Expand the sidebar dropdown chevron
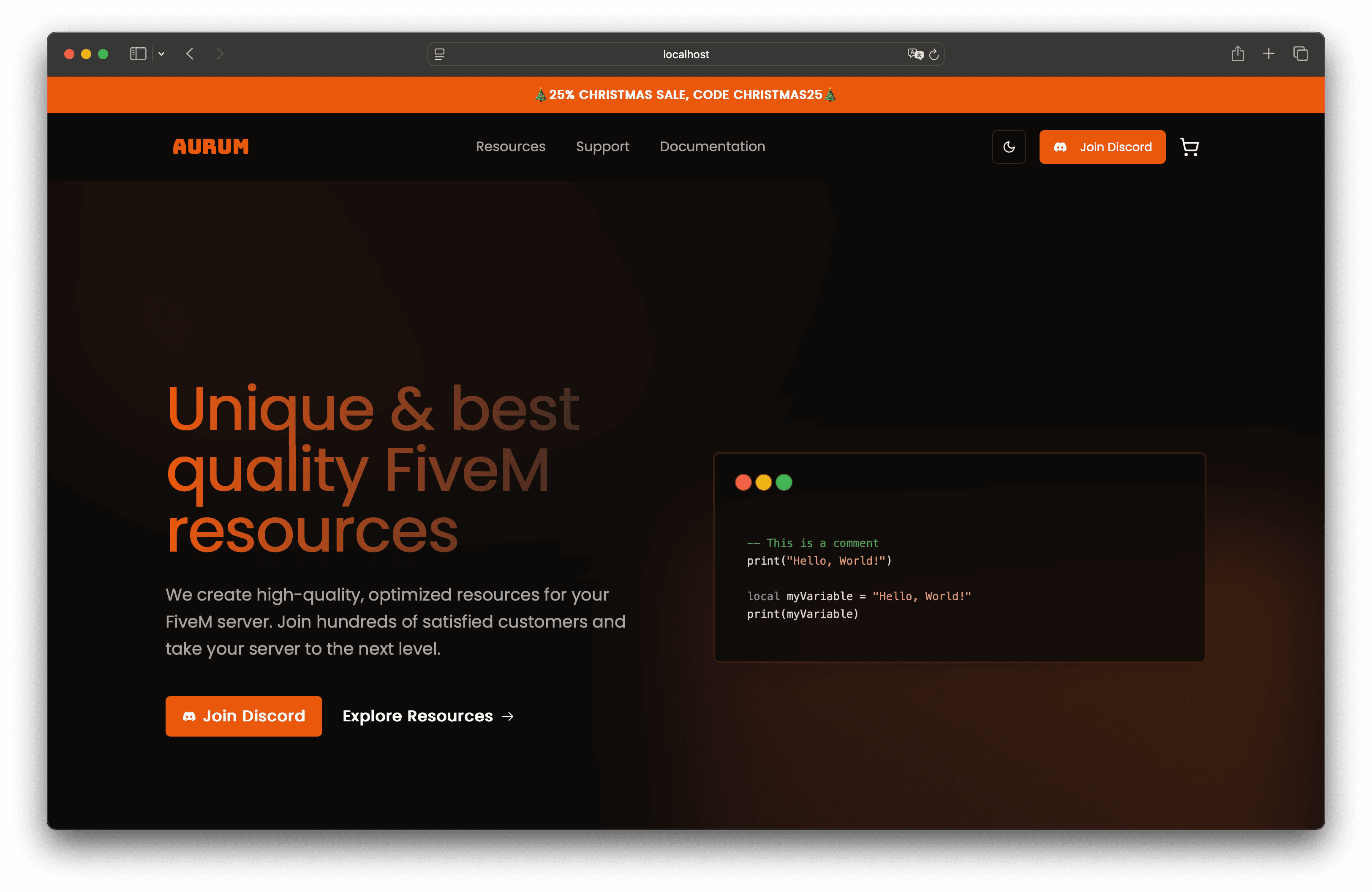 click(x=161, y=54)
